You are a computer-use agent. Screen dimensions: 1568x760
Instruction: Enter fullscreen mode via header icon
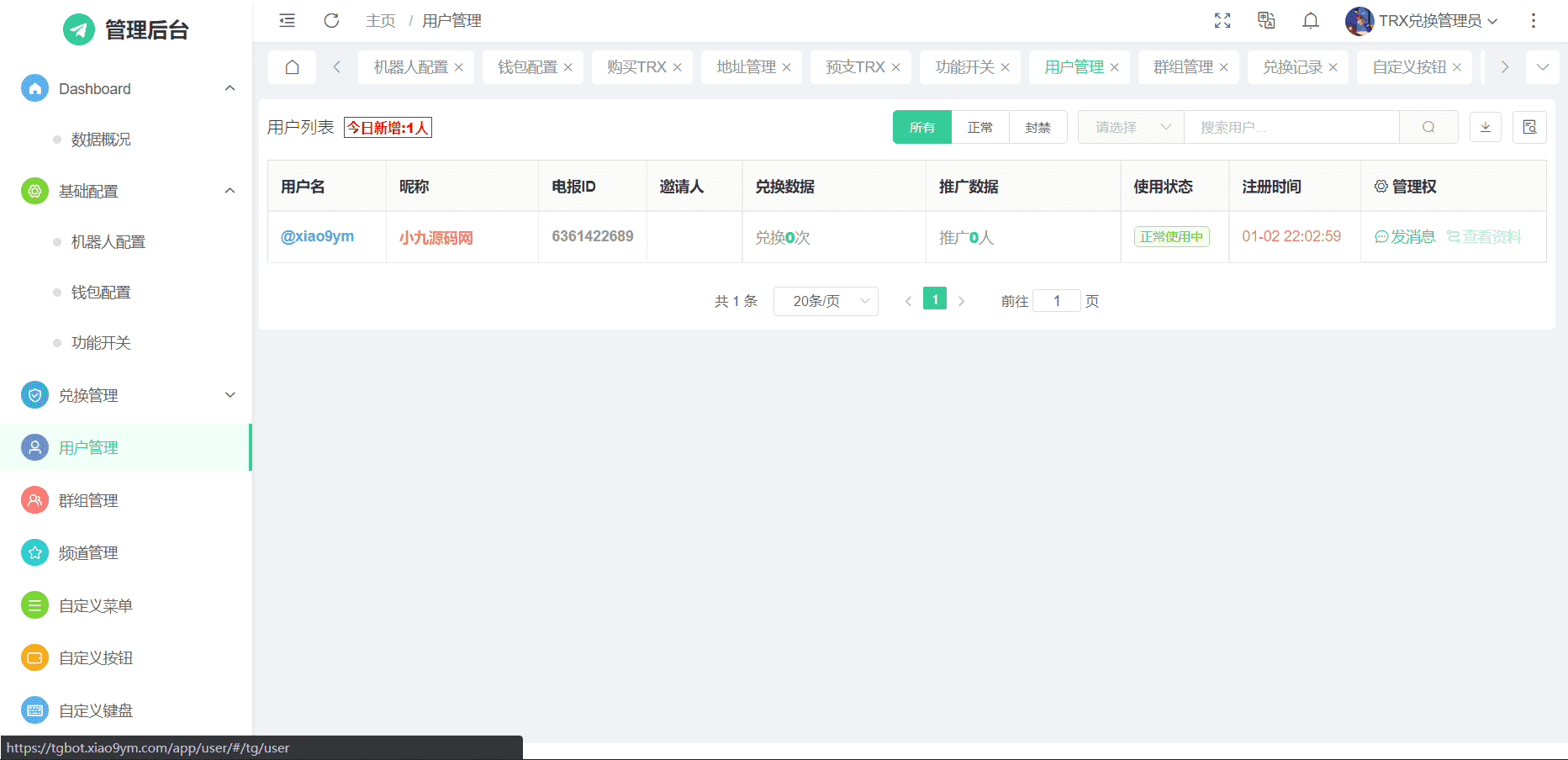(x=1222, y=21)
